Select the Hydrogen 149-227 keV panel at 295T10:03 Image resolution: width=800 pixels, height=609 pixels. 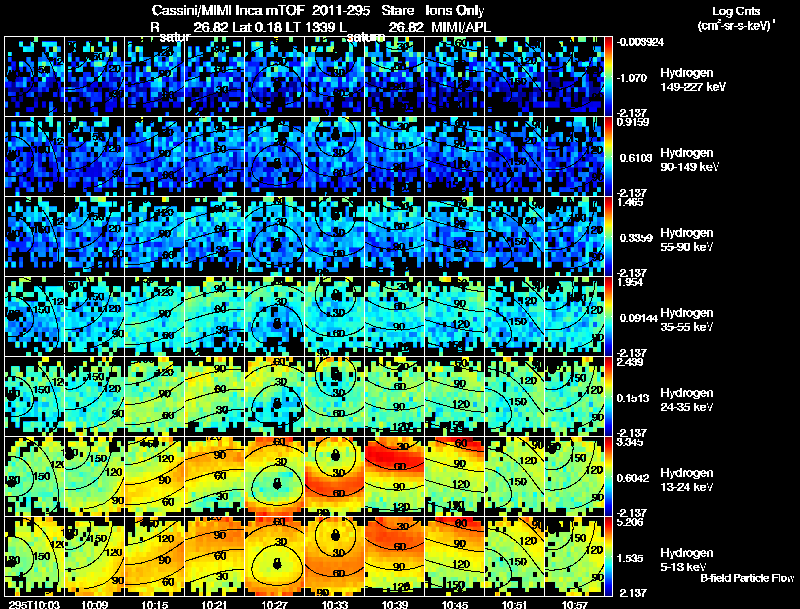pyautogui.click(x=34, y=76)
